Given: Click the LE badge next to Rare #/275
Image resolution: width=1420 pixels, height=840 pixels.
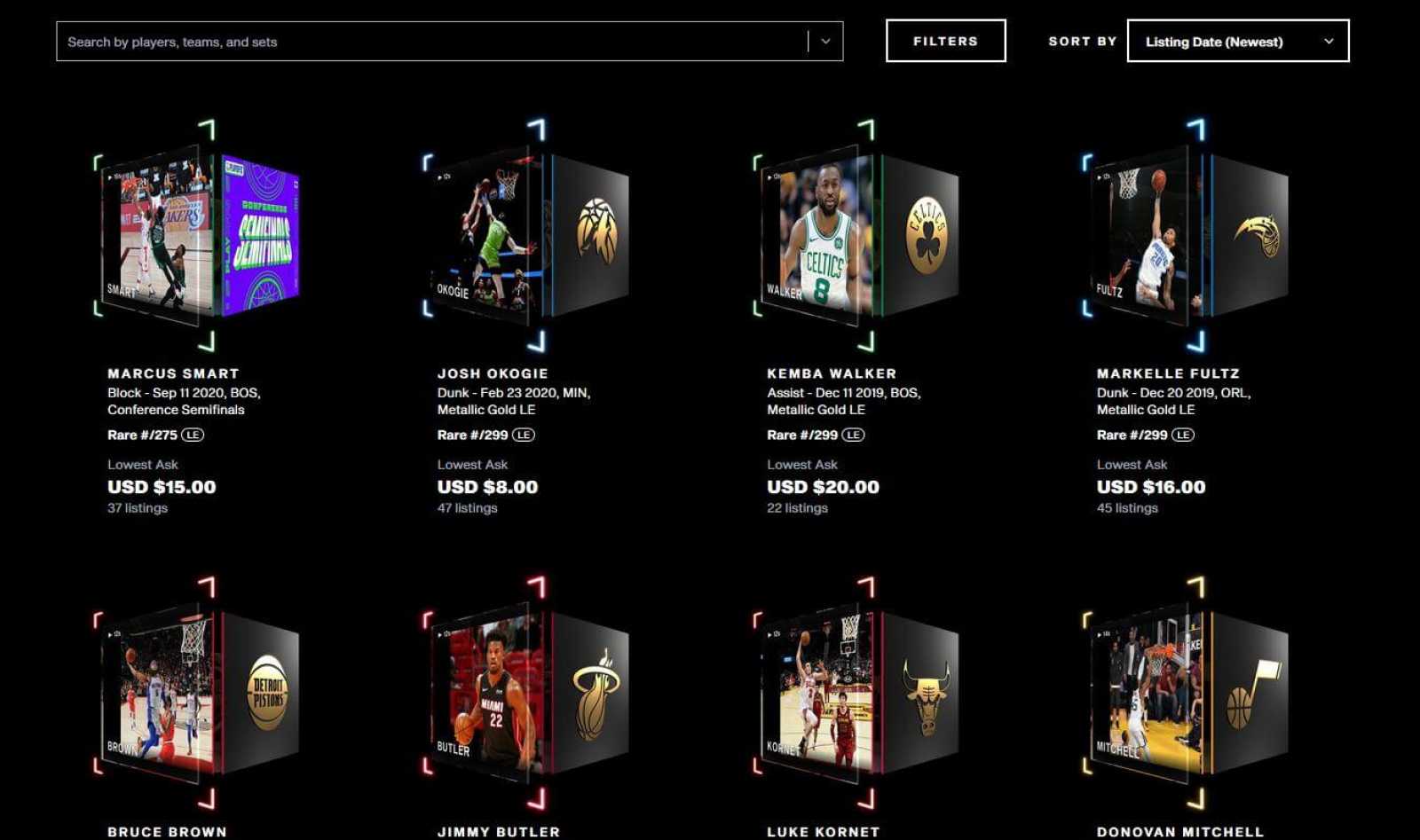Looking at the screenshot, I should tap(193, 435).
